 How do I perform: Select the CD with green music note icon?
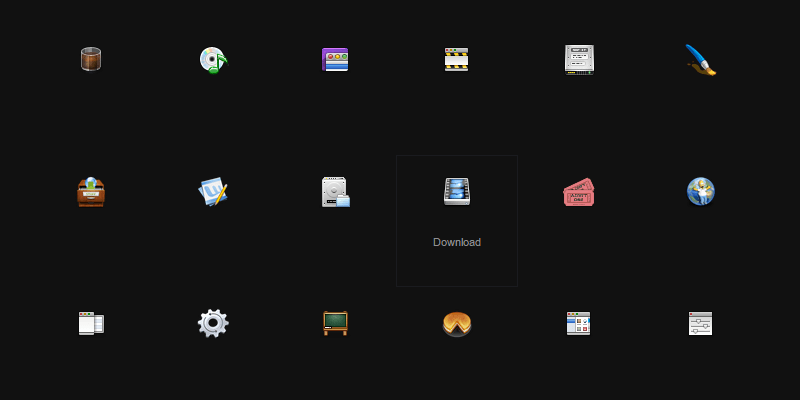click(x=213, y=60)
